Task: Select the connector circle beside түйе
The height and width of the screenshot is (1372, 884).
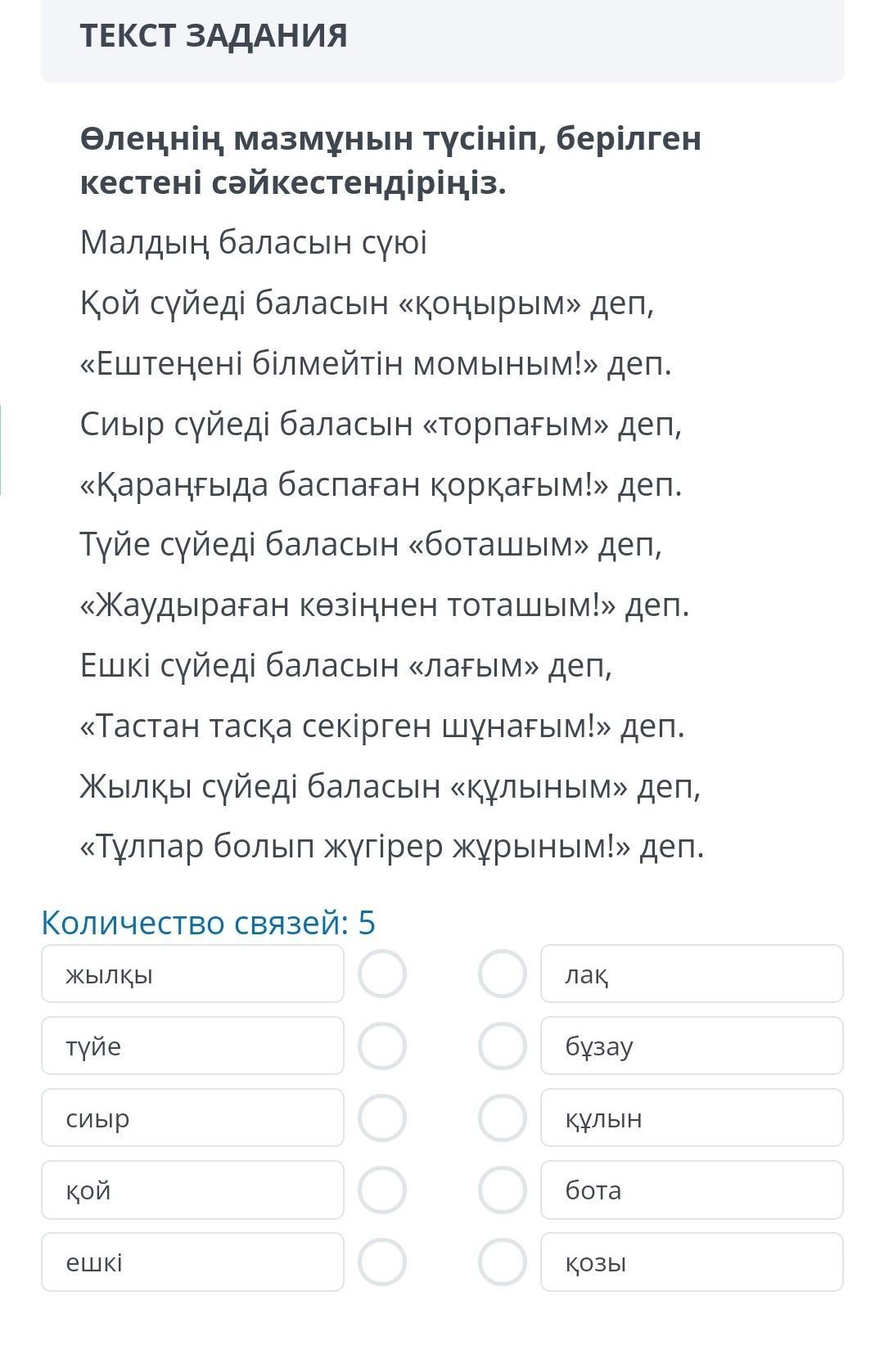Action: click(382, 1046)
